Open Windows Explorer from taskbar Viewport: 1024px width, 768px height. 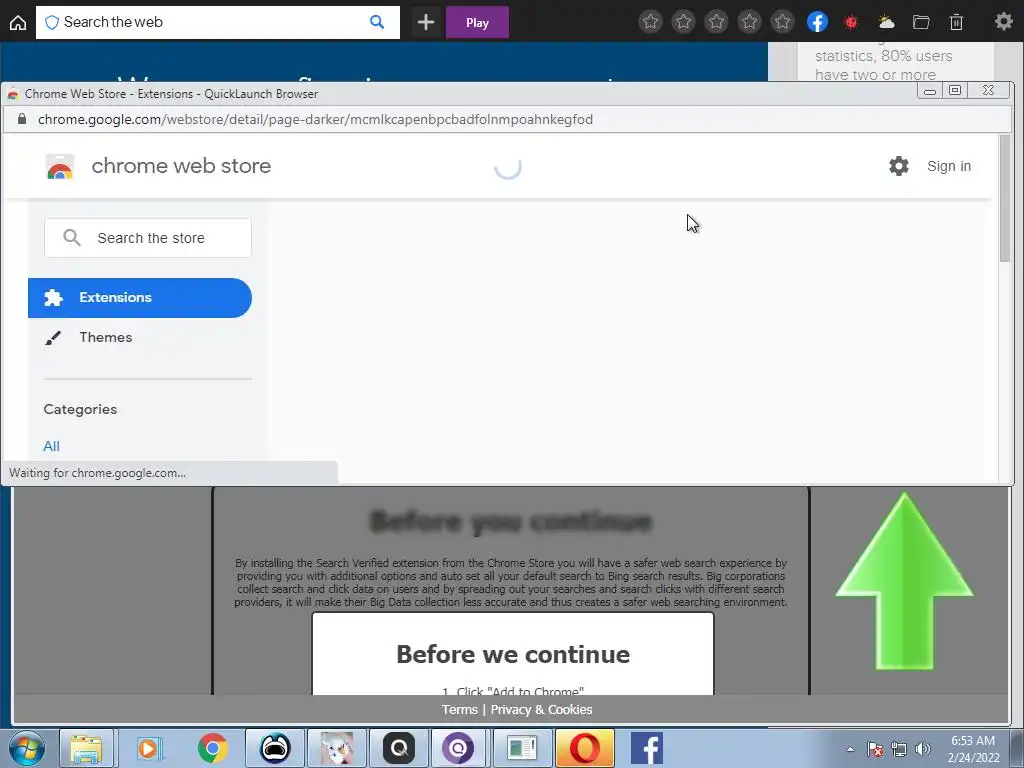coord(86,748)
